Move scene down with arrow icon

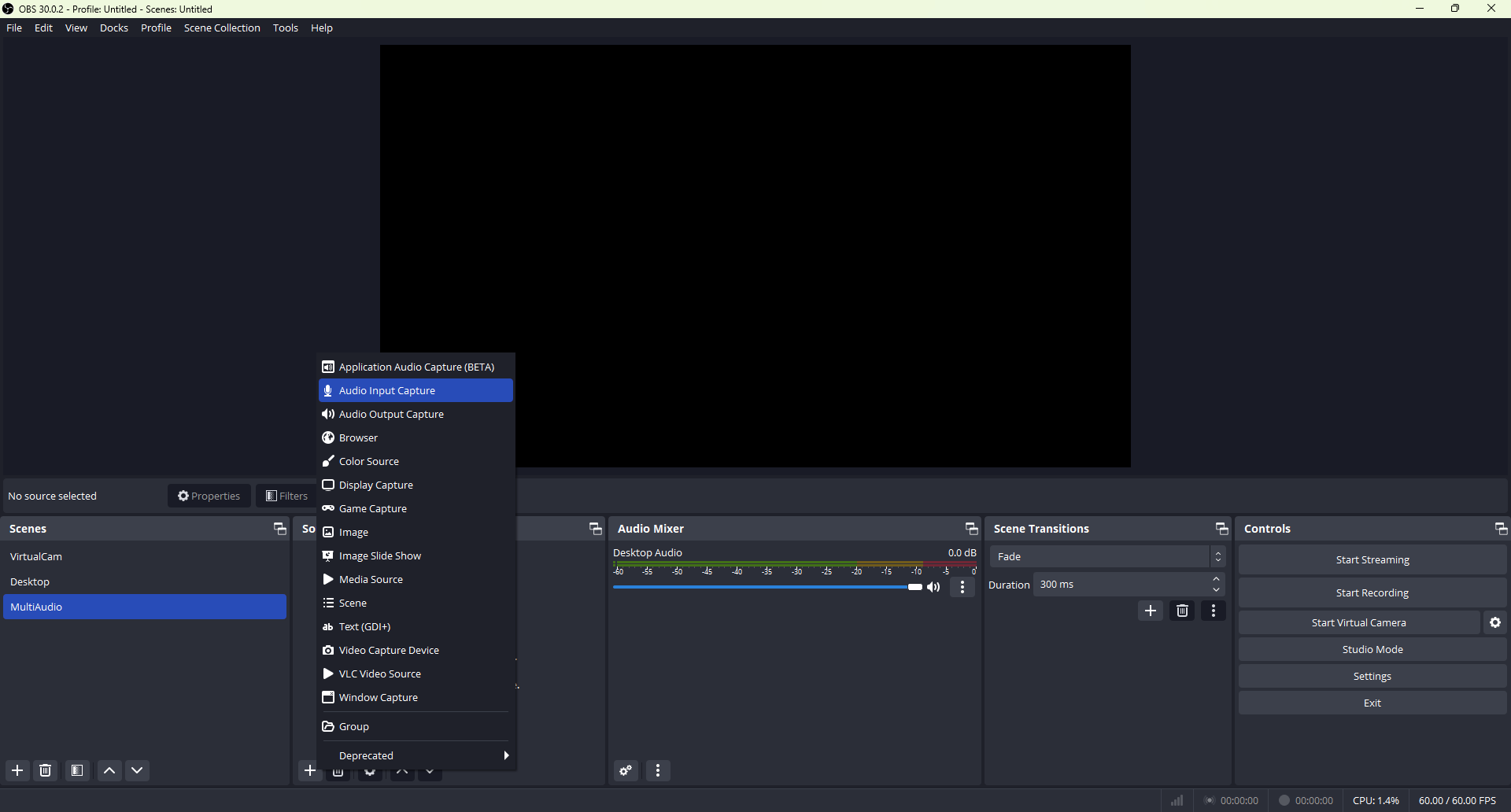click(x=138, y=770)
